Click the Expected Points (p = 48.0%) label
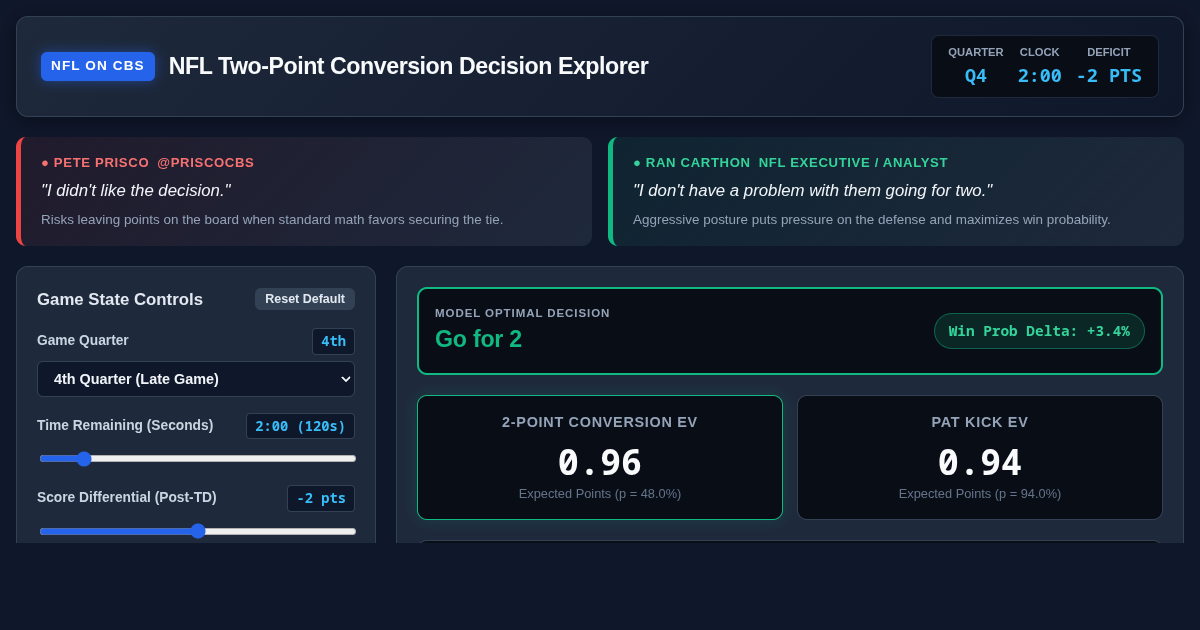 [600, 494]
